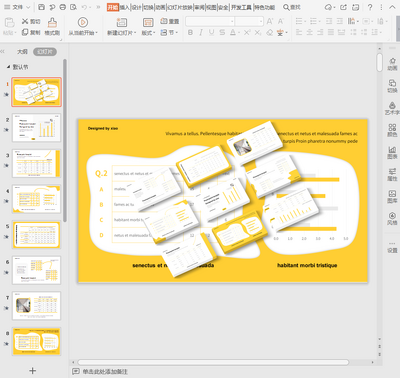The height and width of the screenshot is (378, 400).
Task: Click the Undo arrow icon
Action: pyautogui.click(x=84, y=7)
